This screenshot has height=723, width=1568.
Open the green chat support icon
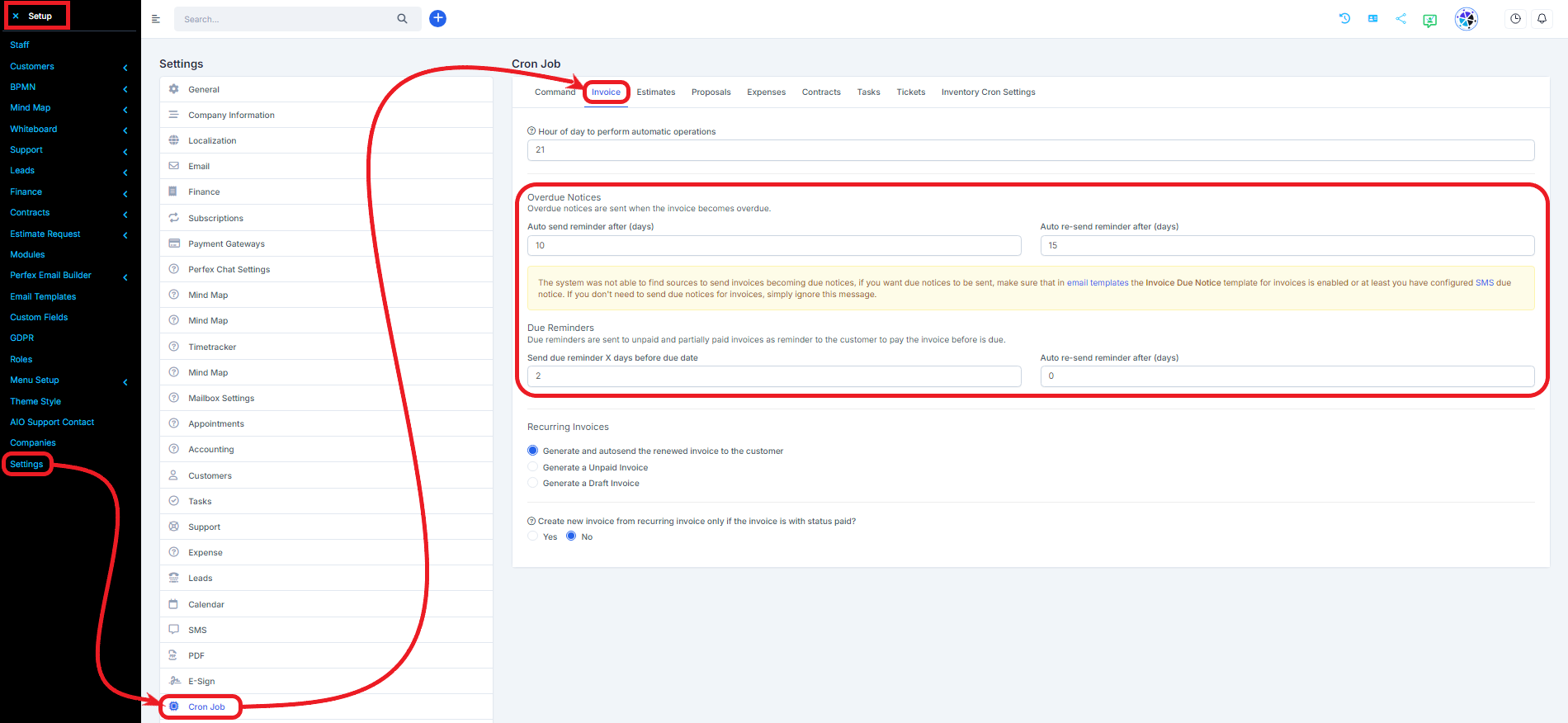click(1429, 20)
